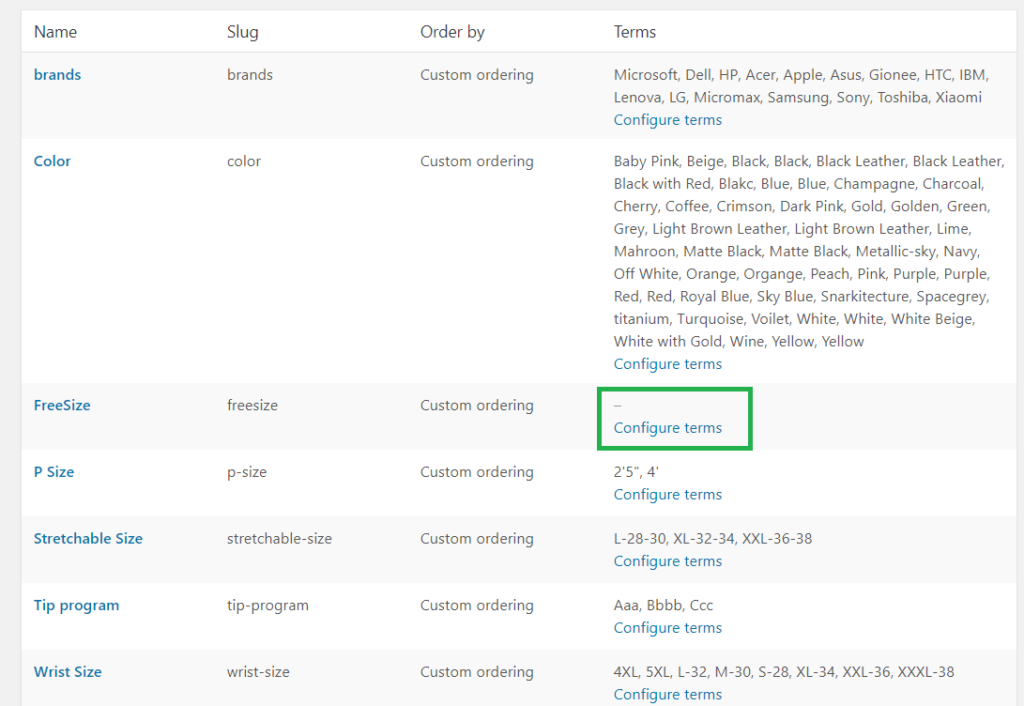Click the terms 'Aaa, Bbbb, Ccc'

coord(664,605)
